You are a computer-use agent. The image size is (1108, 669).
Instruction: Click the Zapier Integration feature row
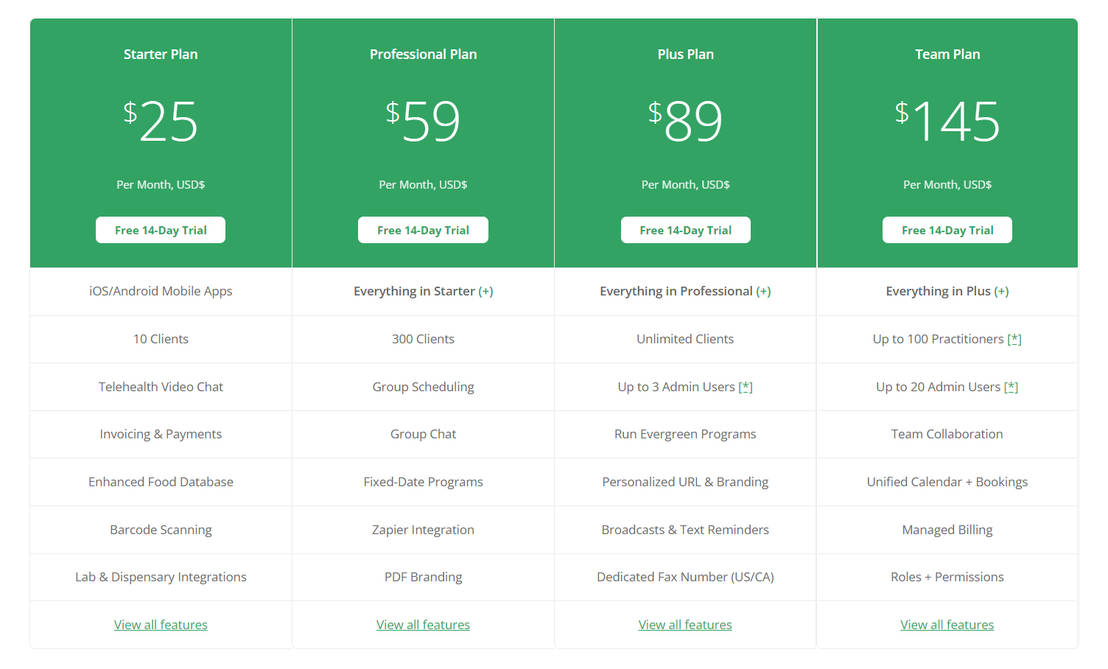pos(423,529)
